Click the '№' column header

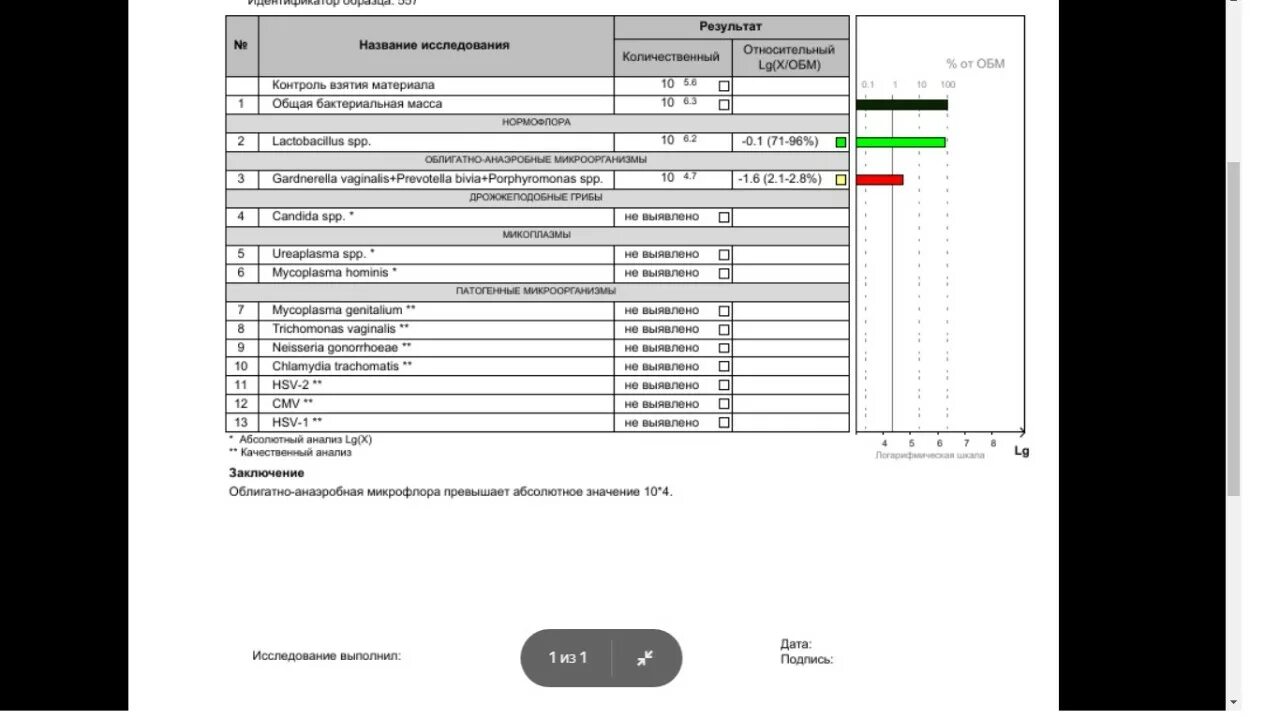coord(241,45)
